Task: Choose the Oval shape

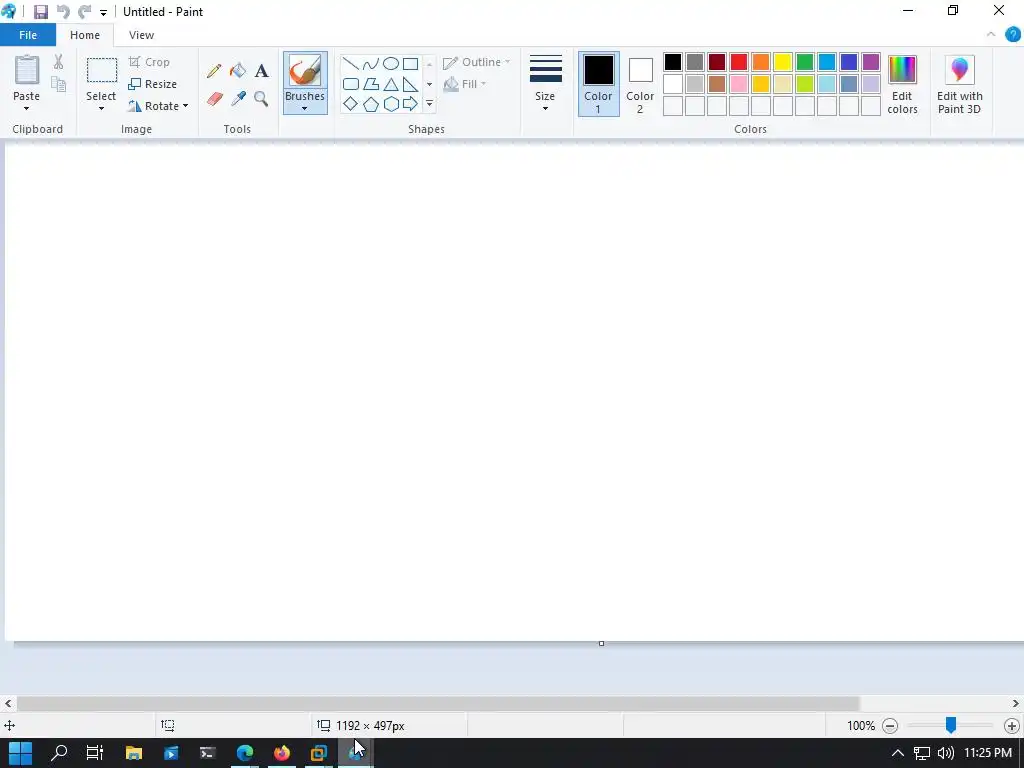Action: click(391, 63)
